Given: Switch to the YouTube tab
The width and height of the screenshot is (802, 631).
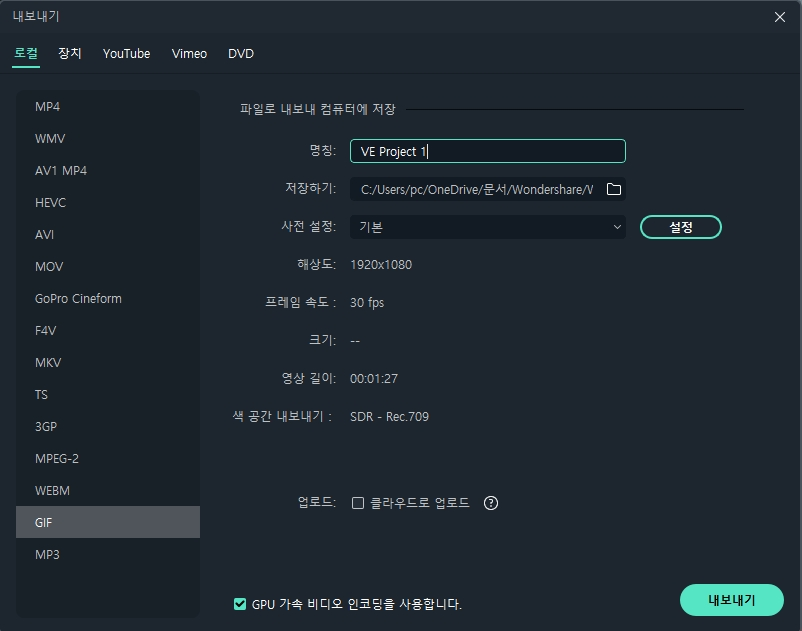Looking at the screenshot, I should 126,54.
